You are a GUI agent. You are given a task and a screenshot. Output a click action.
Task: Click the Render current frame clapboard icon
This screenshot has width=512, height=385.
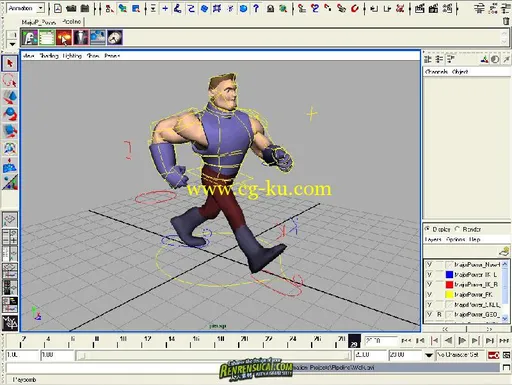tap(420, 8)
